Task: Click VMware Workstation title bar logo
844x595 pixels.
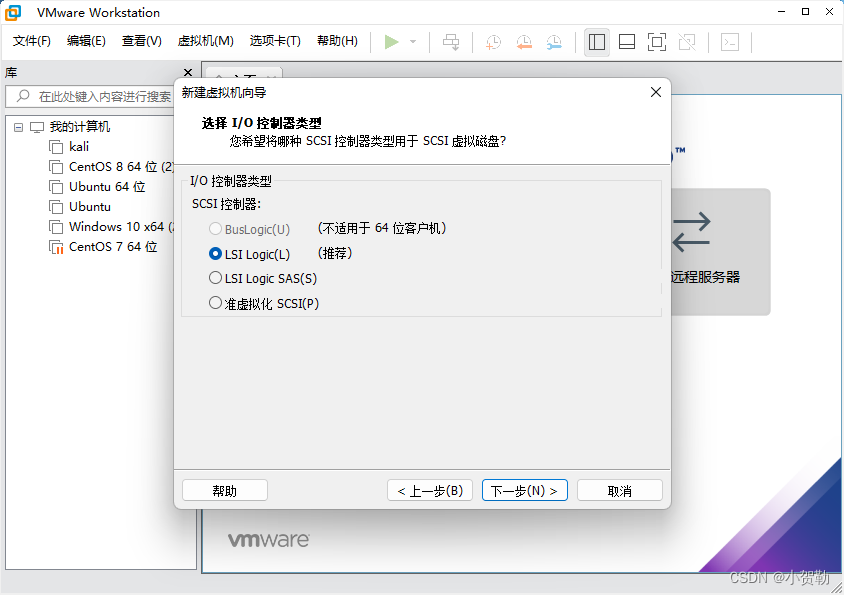Action: pyautogui.click(x=13, y=12)
